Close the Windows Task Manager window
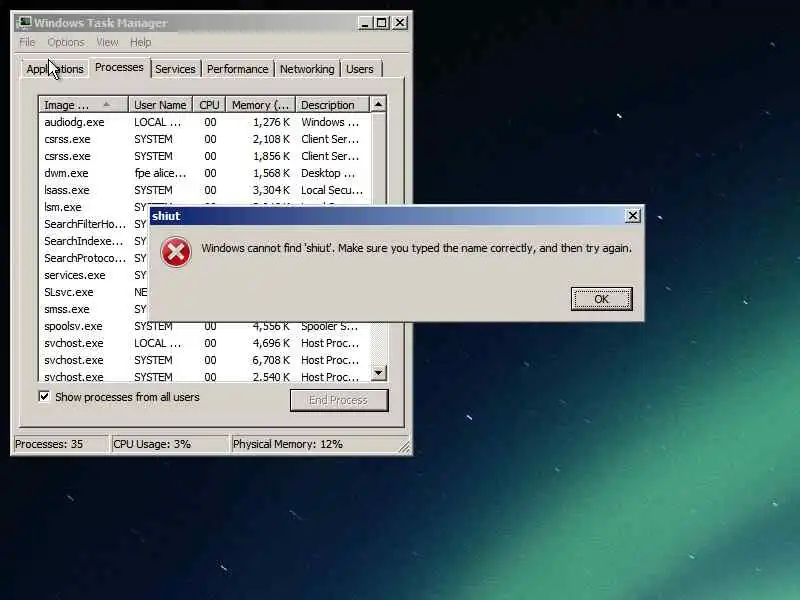The width and height of the screenshot is (800, 600). click(400, 23)
